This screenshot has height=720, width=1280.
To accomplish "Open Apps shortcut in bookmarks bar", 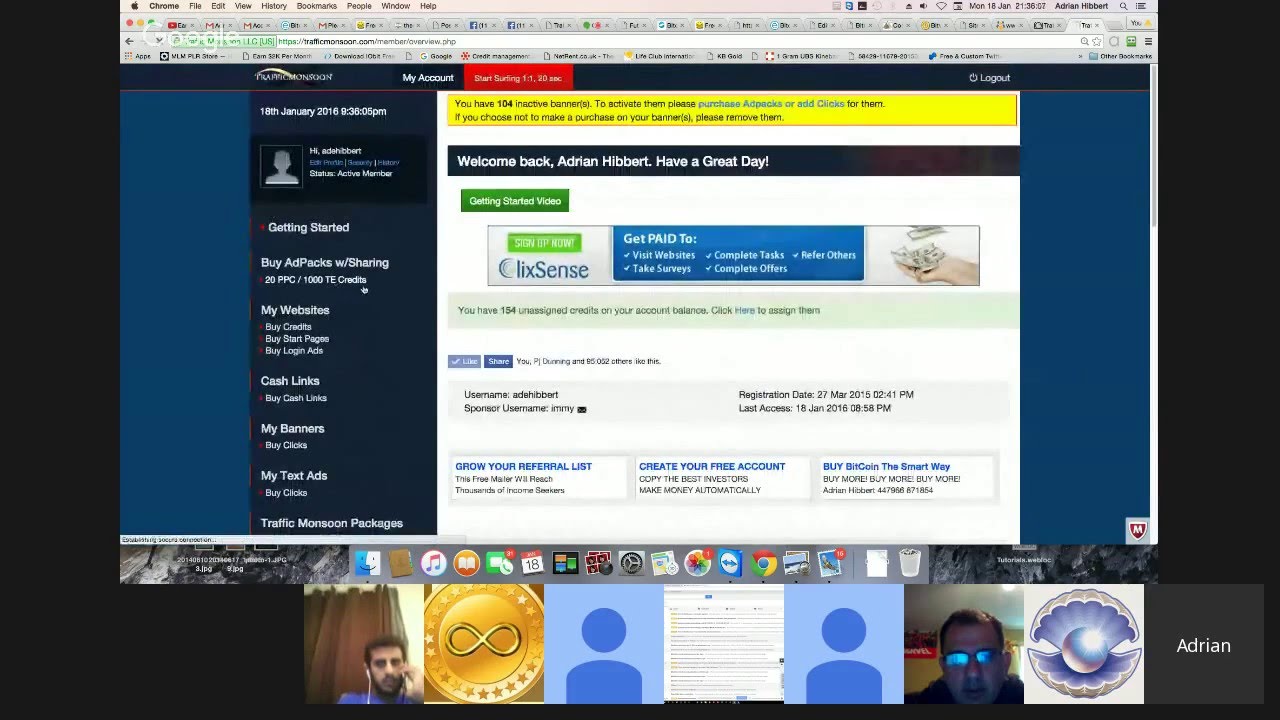I will coord(138,56).
